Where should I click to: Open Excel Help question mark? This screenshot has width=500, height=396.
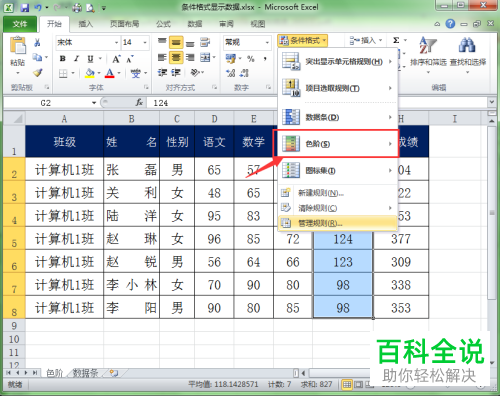point(450,24)
